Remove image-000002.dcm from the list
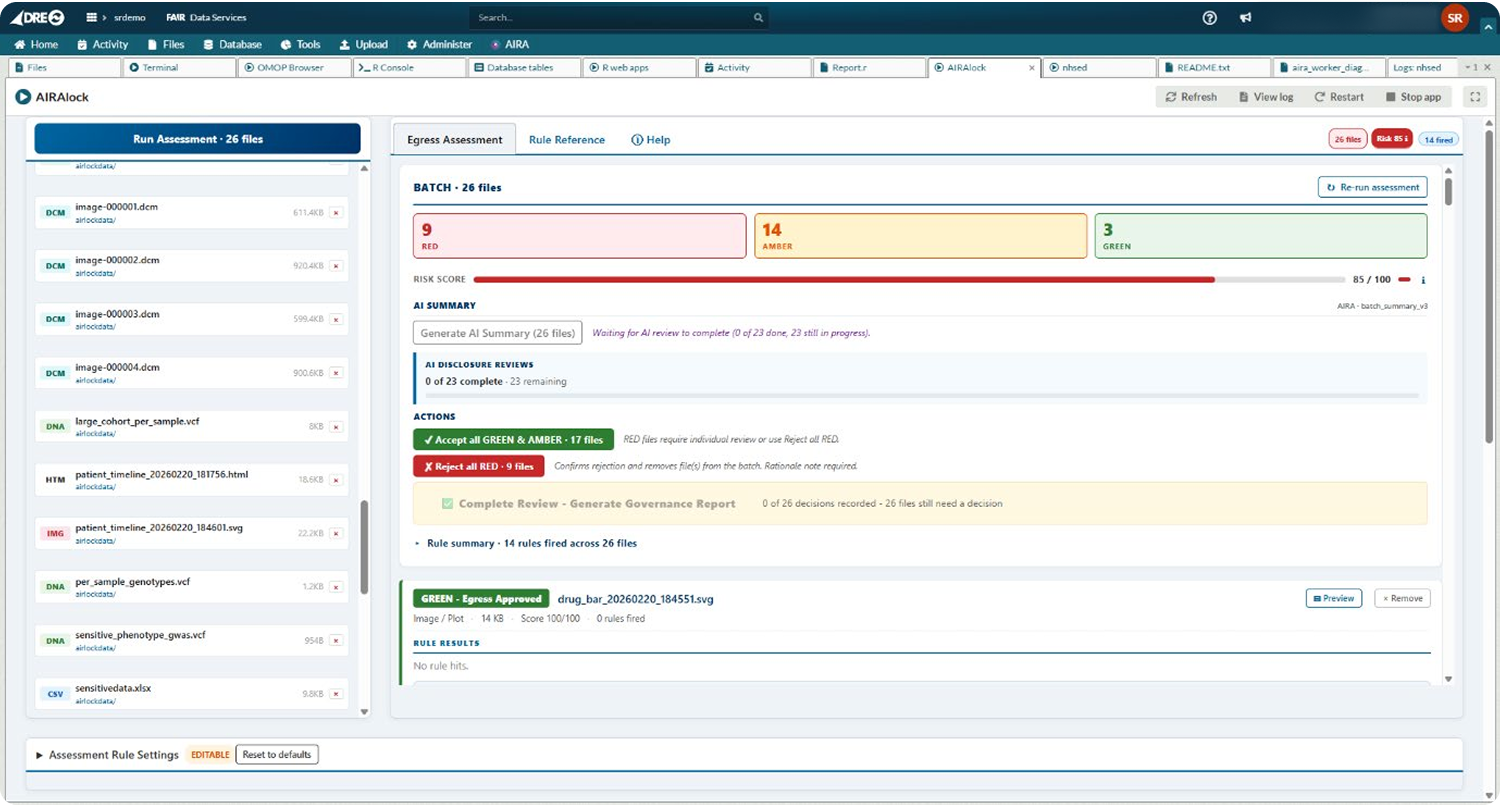Image resolution: width=1500 pixels, height=805 pixels. coord(336,266)
